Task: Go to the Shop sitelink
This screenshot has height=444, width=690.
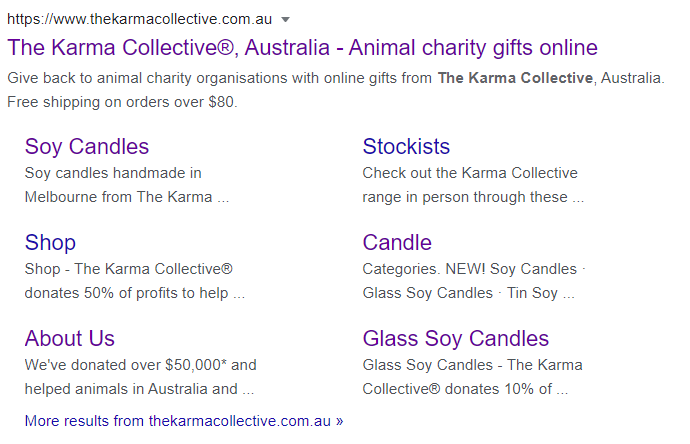Action: (50, 243)
